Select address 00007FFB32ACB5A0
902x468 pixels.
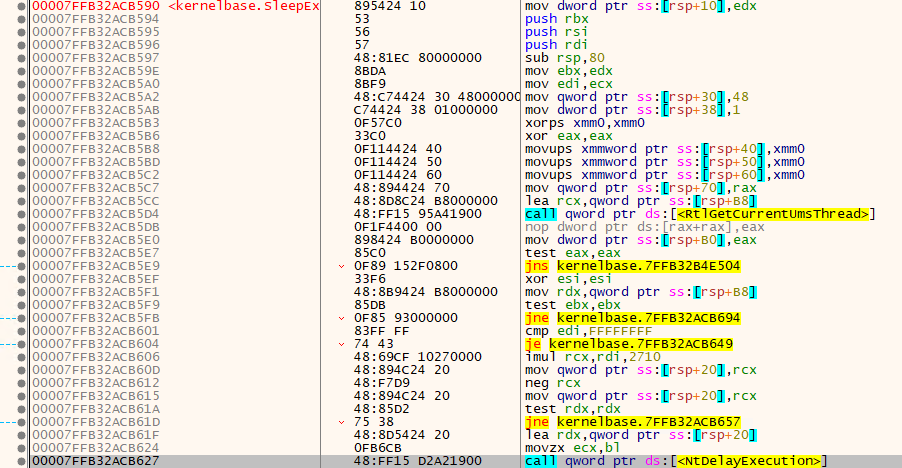point(96,84)
